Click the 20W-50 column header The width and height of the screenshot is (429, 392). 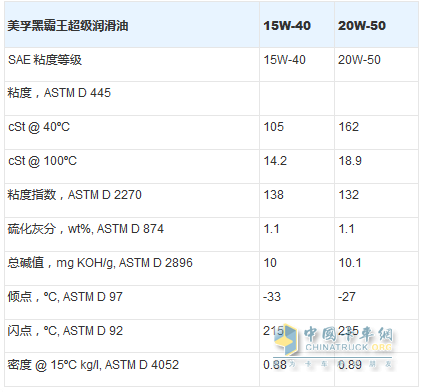(362, 26)
